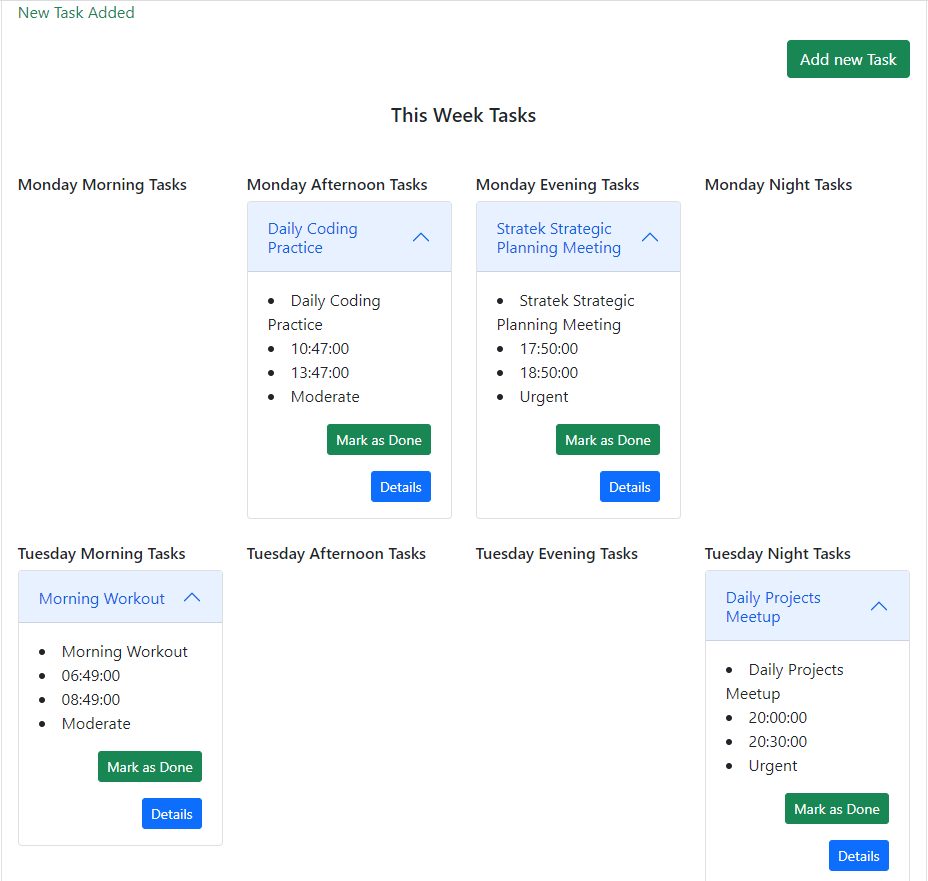Screen dimensions: 928x881
Task: Click the This Week Tasks heading
Action: coord(463,115)
